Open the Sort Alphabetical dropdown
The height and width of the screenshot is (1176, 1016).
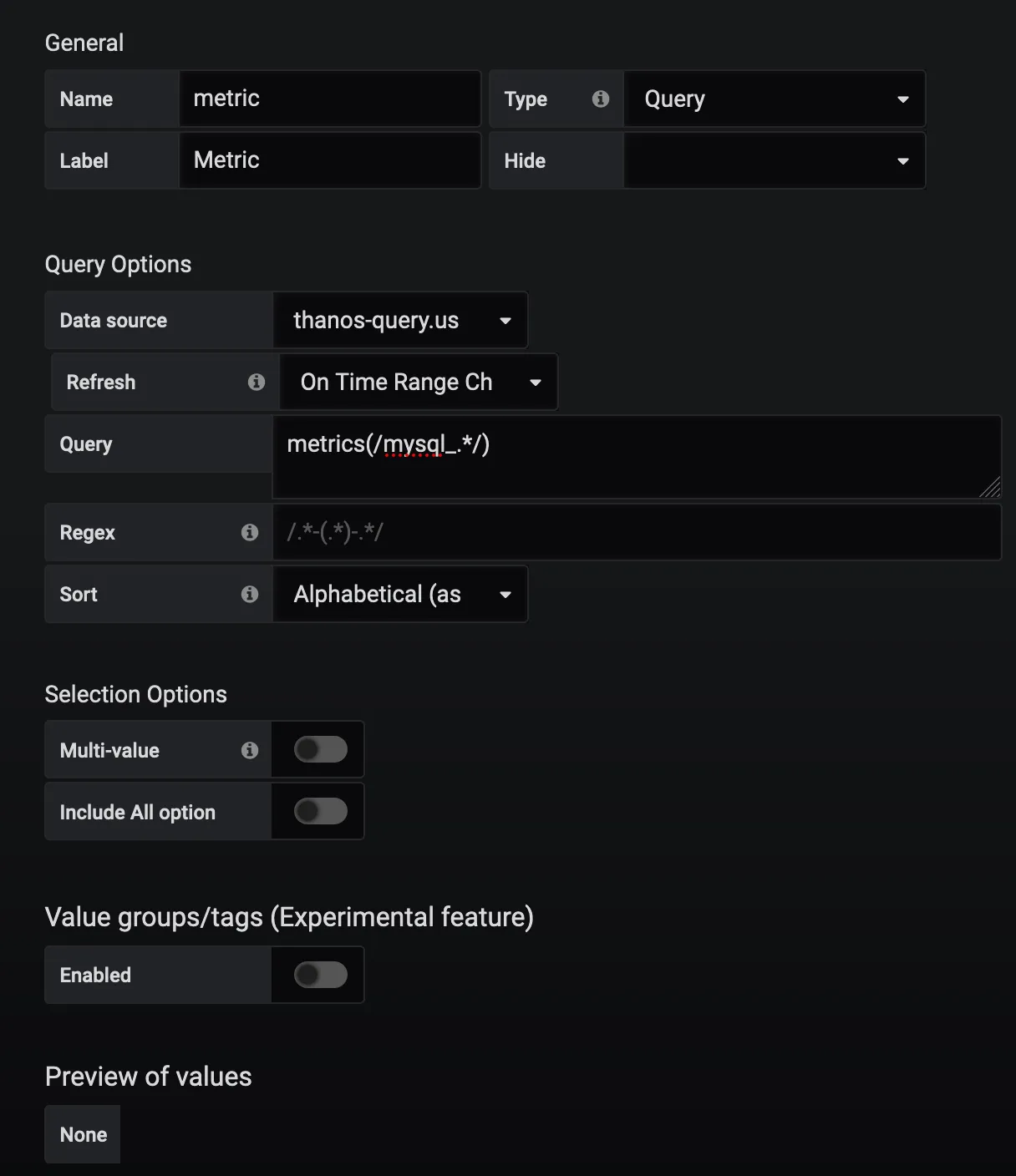[x=400, y=594]
